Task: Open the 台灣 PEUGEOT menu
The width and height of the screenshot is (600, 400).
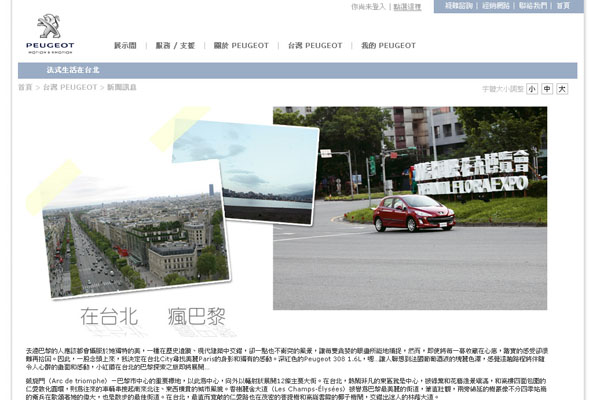Action: pyautogui.click(x=314, y=46)
